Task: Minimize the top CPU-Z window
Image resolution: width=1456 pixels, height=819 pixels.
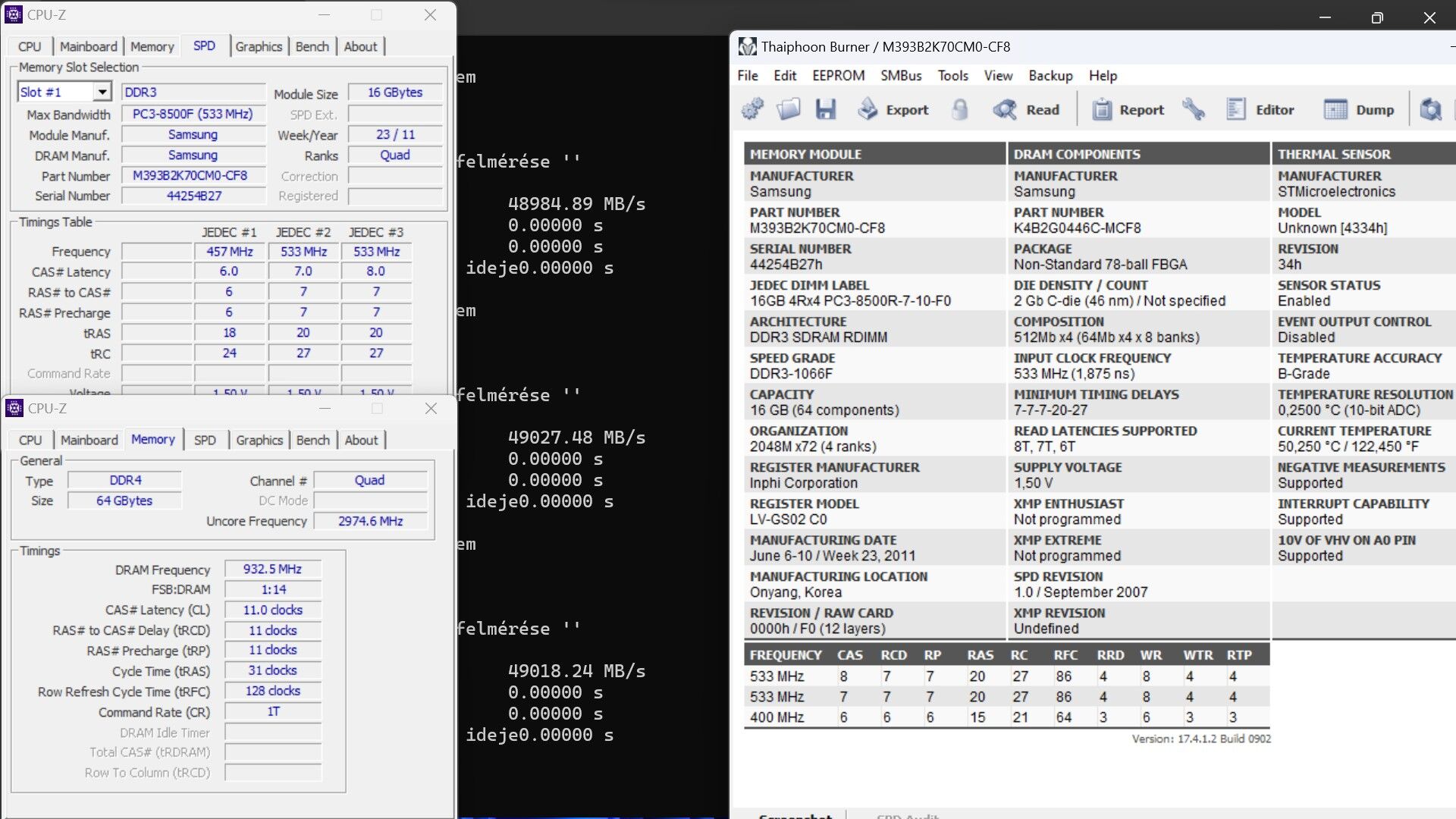Action: click(324, 15)
